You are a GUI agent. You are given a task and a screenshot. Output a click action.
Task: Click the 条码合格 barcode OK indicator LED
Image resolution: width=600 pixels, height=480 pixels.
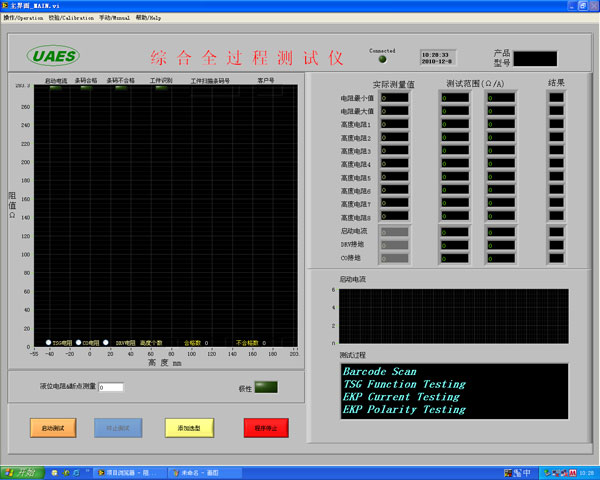coord(86,88)
